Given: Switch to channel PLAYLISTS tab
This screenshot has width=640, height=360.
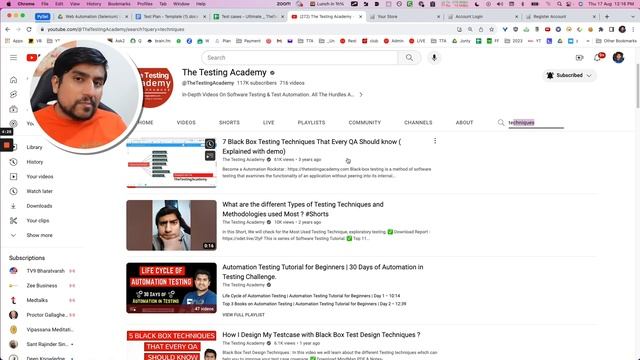Looking at the screenshot, I should tap(311, 122).
